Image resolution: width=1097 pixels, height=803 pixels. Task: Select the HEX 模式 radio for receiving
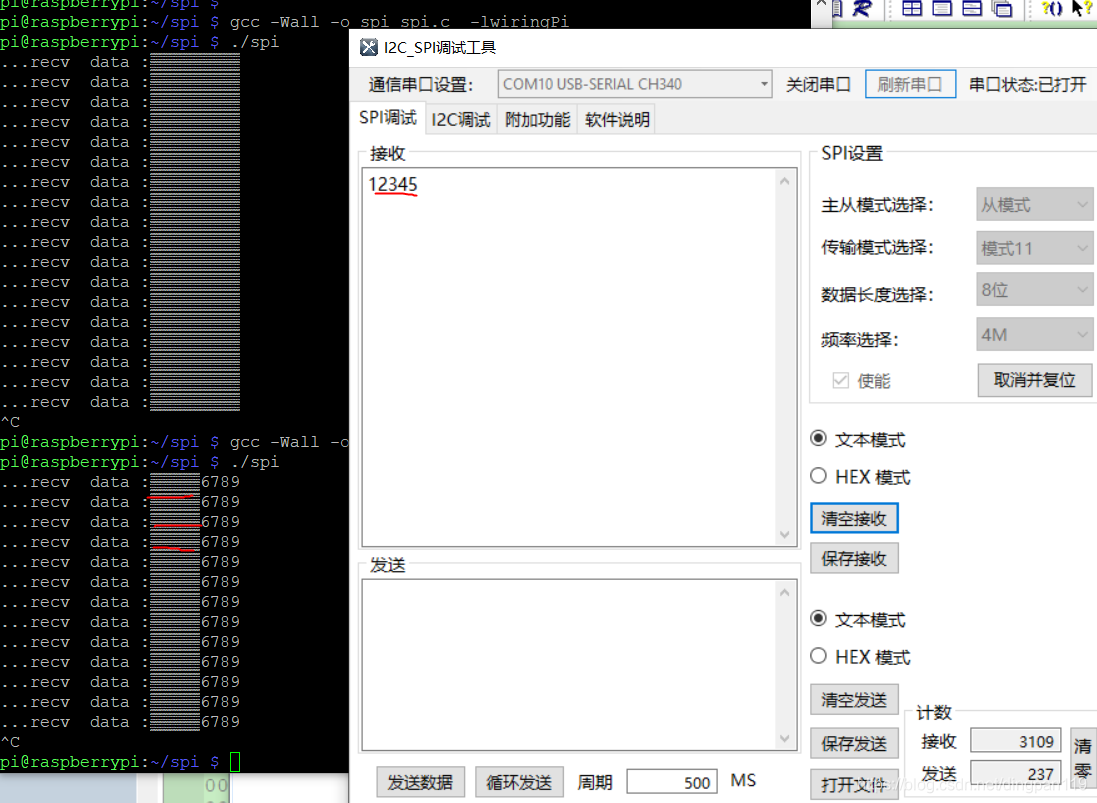(x=818, y=477)
